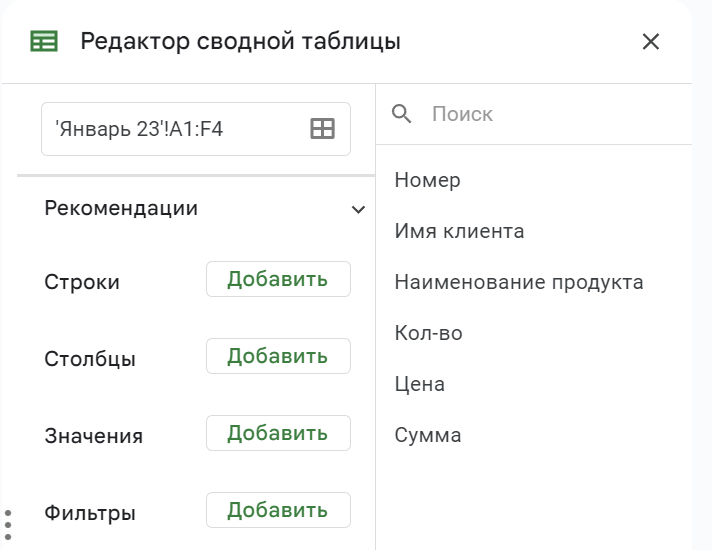The height and width of the screenshot is (550, 712).
Task: Open the Добавить dropdown for Строки
Action: [x=278, y=280]
